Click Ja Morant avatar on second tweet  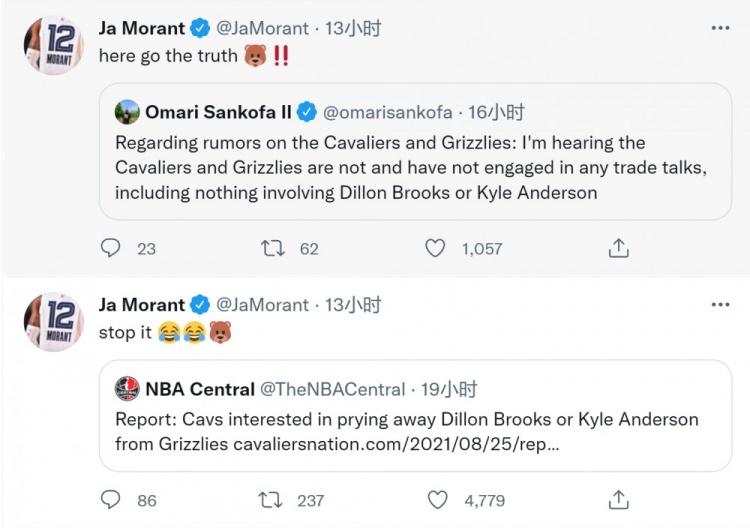point(53,321)
